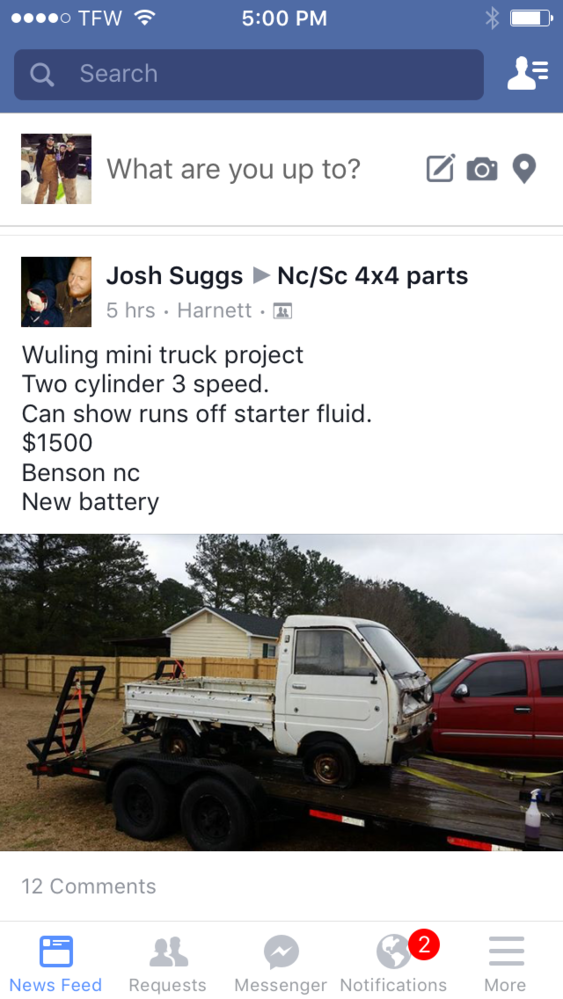Switch to the Requests tab

point(167,962)
